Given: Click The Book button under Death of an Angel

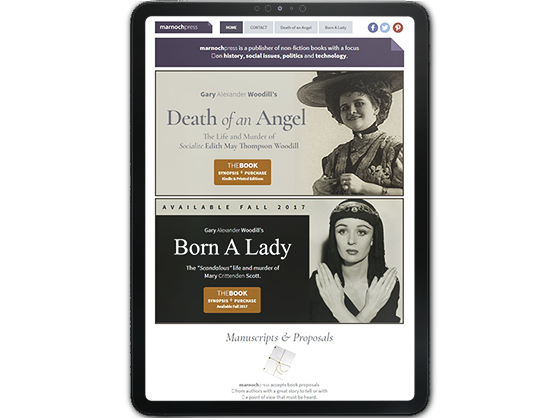Looking at the screenshot, I should [242, 172].
